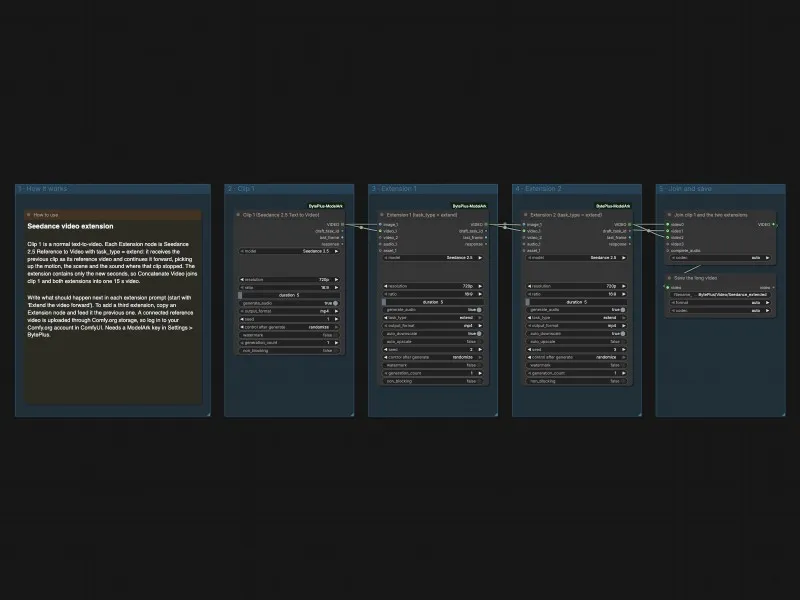Toggle auto_upscale in the Extension 1 node
This screenshot has height=600, width=800.
pyautogui.click(x=433, y=341)
